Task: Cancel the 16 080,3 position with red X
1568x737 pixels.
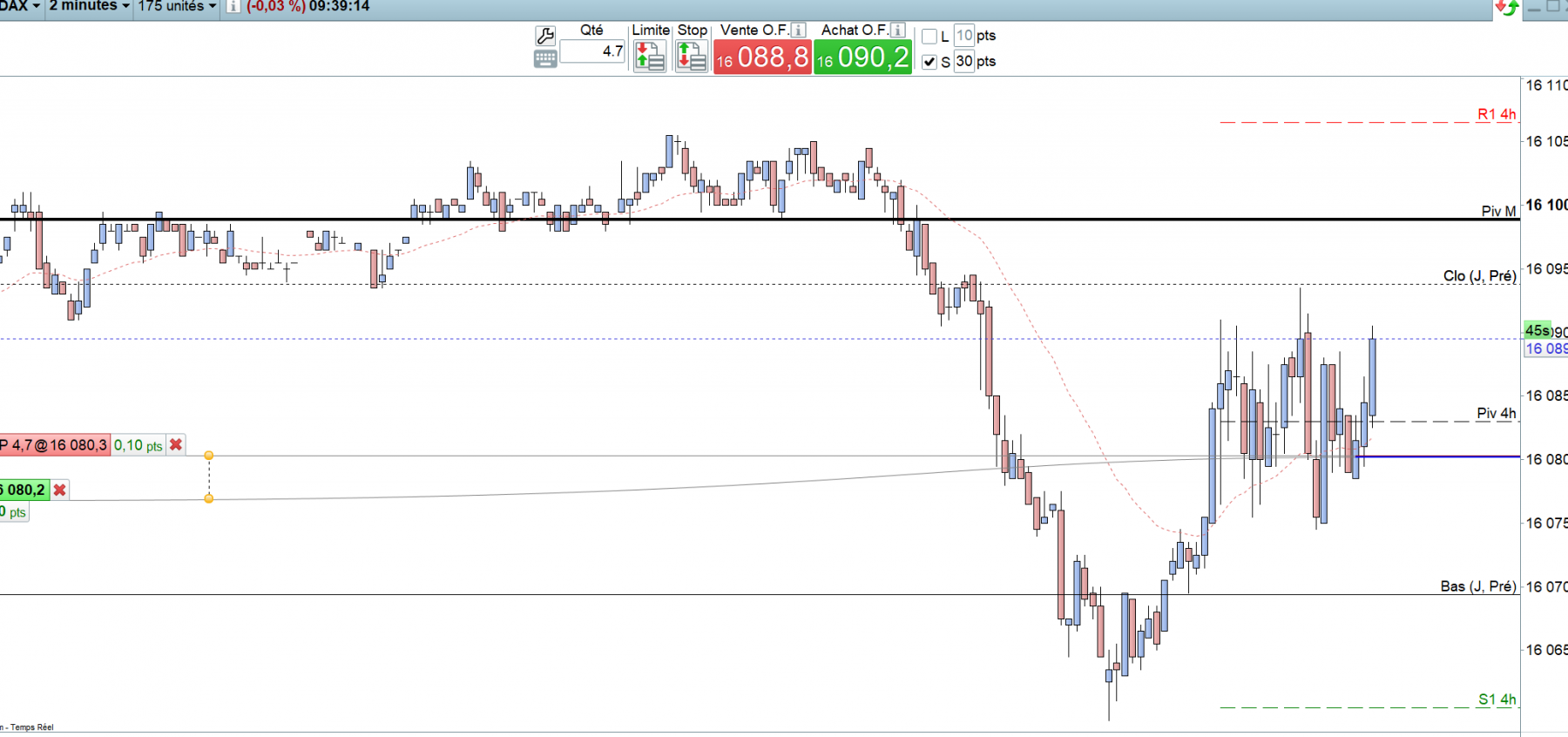Action: click(x=176, y=444)
